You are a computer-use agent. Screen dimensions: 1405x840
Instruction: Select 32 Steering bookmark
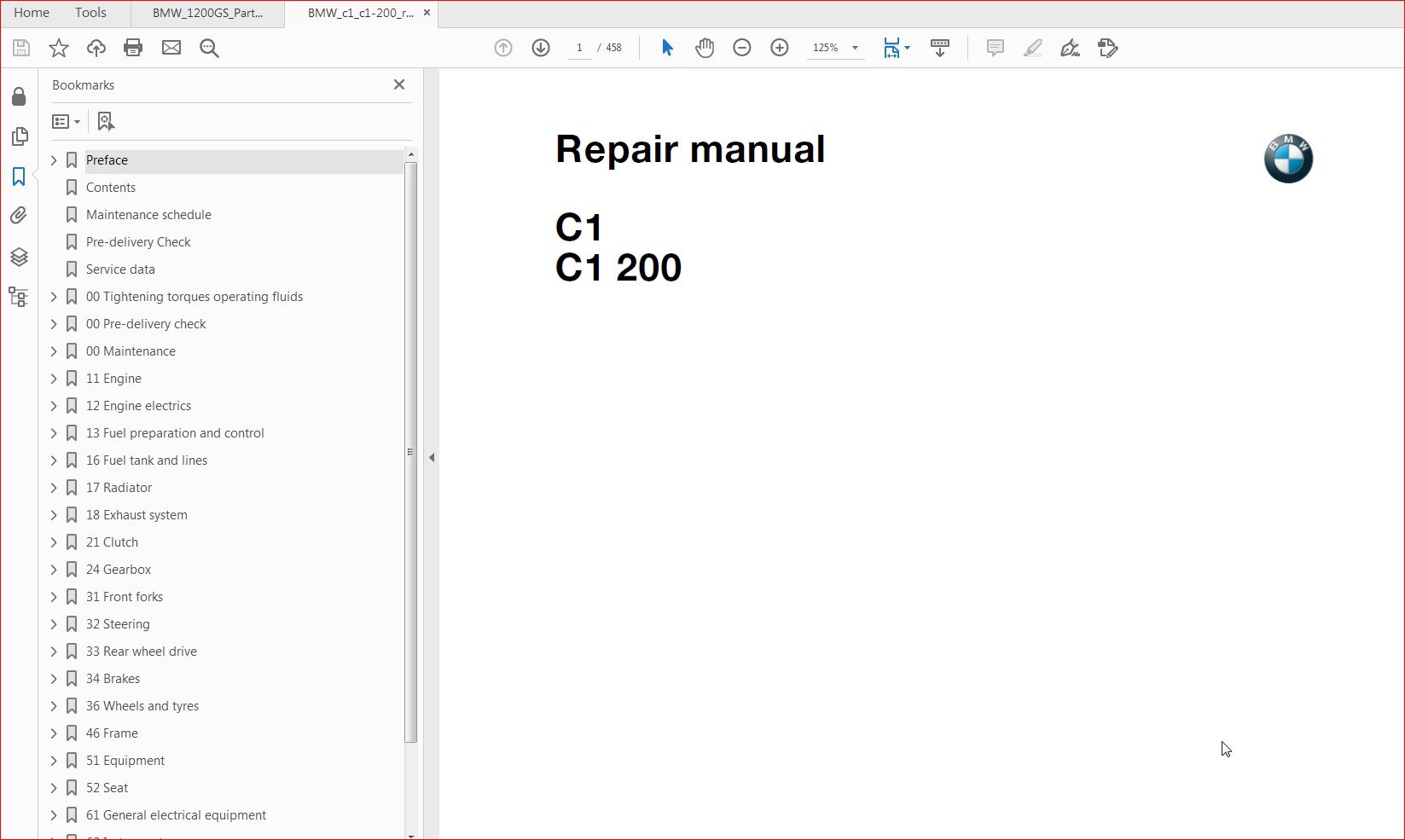coord(118,624)
